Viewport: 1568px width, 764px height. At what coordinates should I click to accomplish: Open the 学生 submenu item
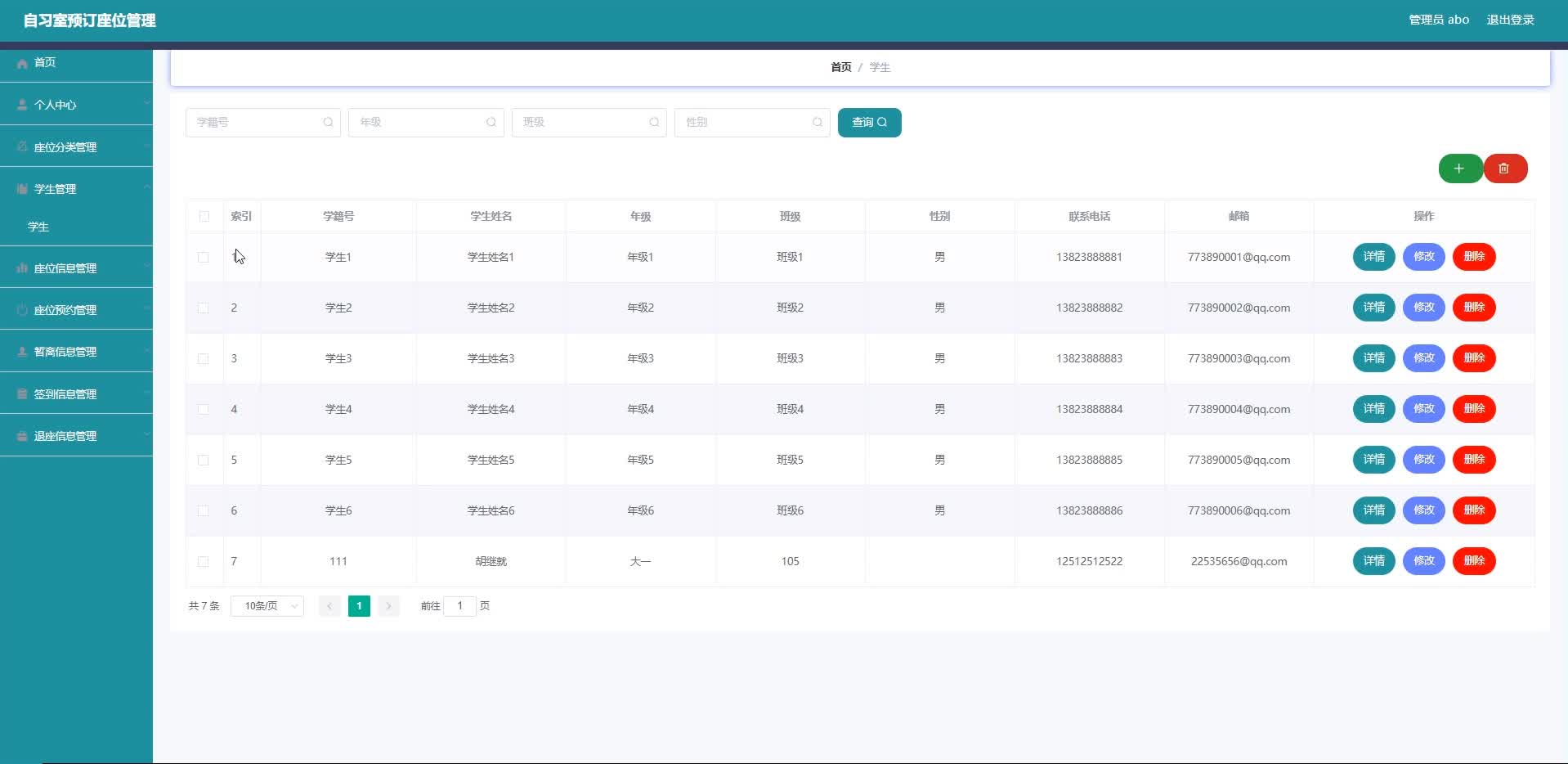(38, 227)
